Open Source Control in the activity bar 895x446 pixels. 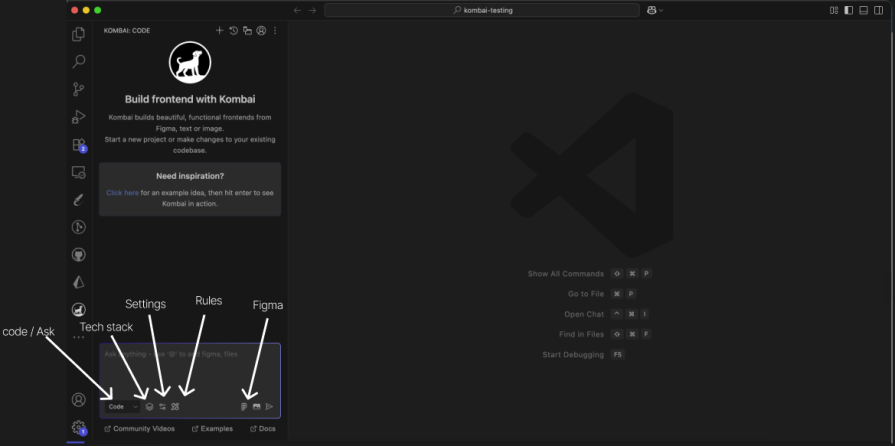tap(79, 89)
